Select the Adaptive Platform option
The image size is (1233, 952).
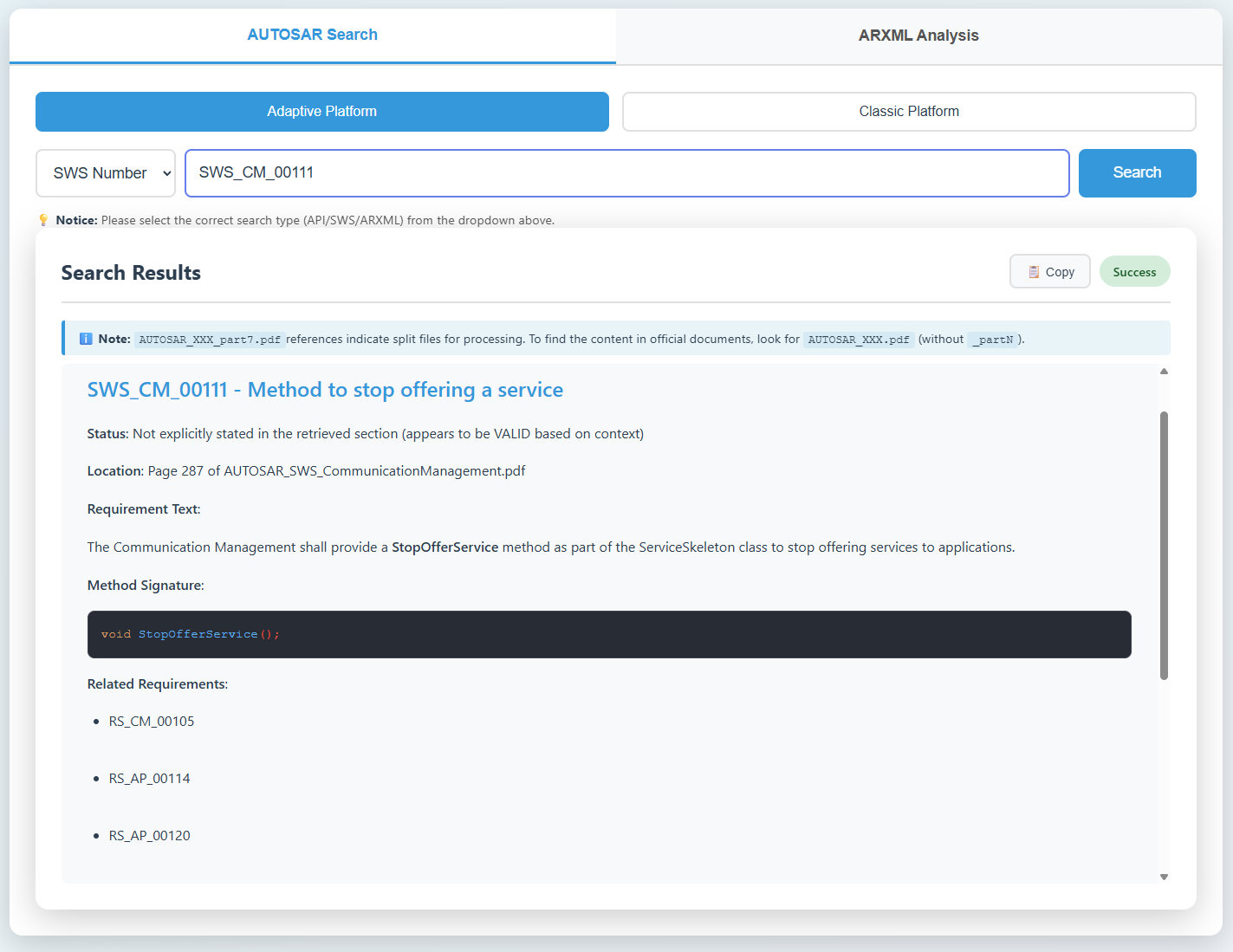pyautogui.click(x=321, y=112)
